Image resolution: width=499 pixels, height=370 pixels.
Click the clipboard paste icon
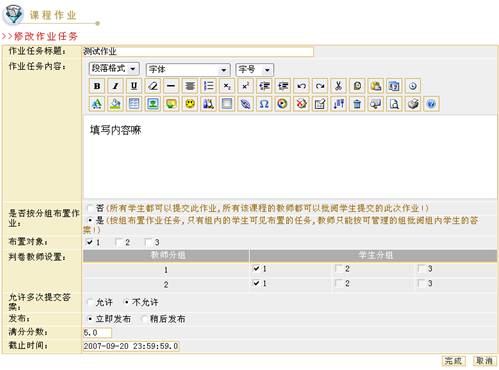(x=376, y=86)
